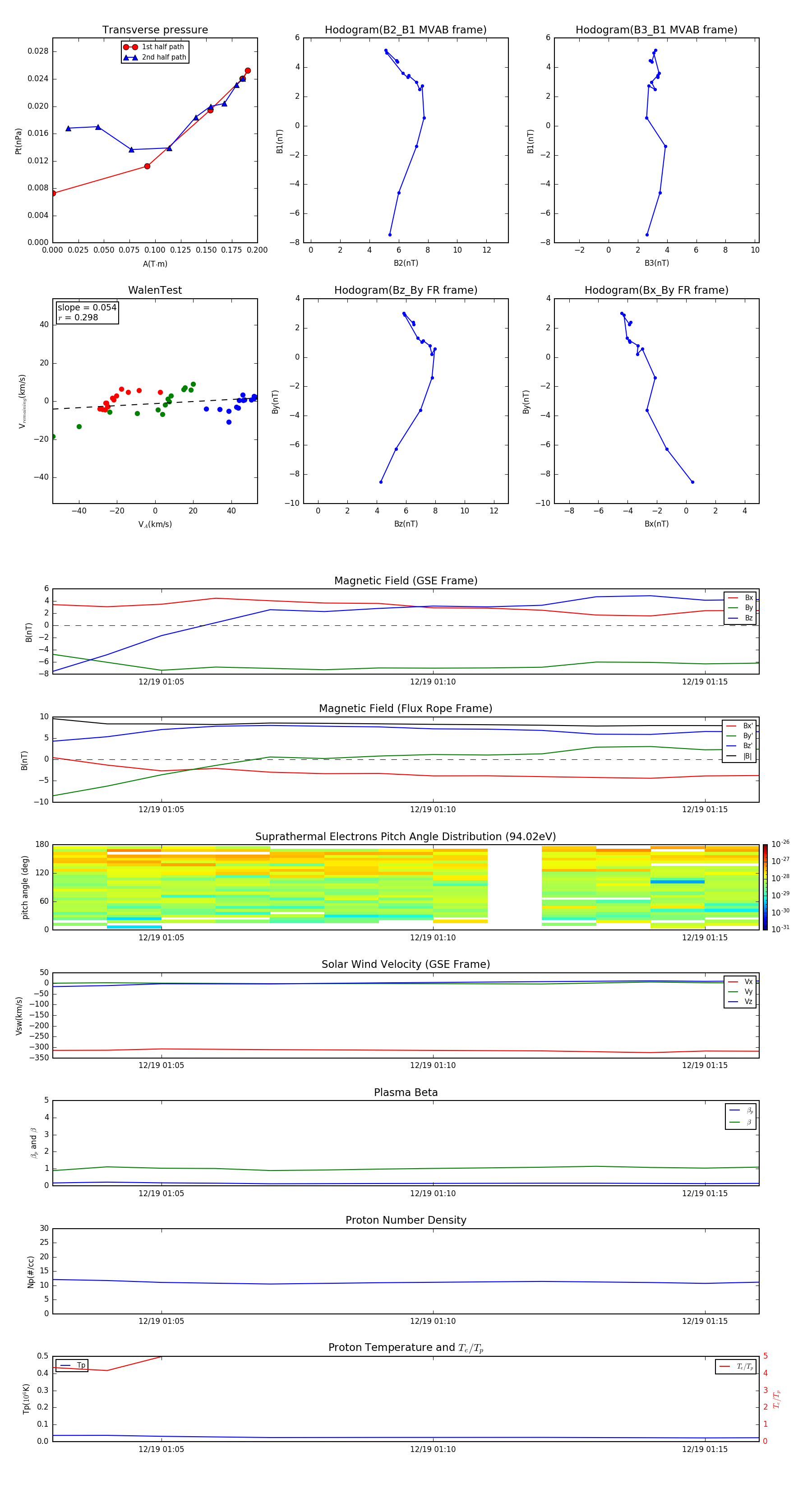Click the 'A(T·m)' x-axis label
This screenshot has height=1489, width=812.
[155, 264]
